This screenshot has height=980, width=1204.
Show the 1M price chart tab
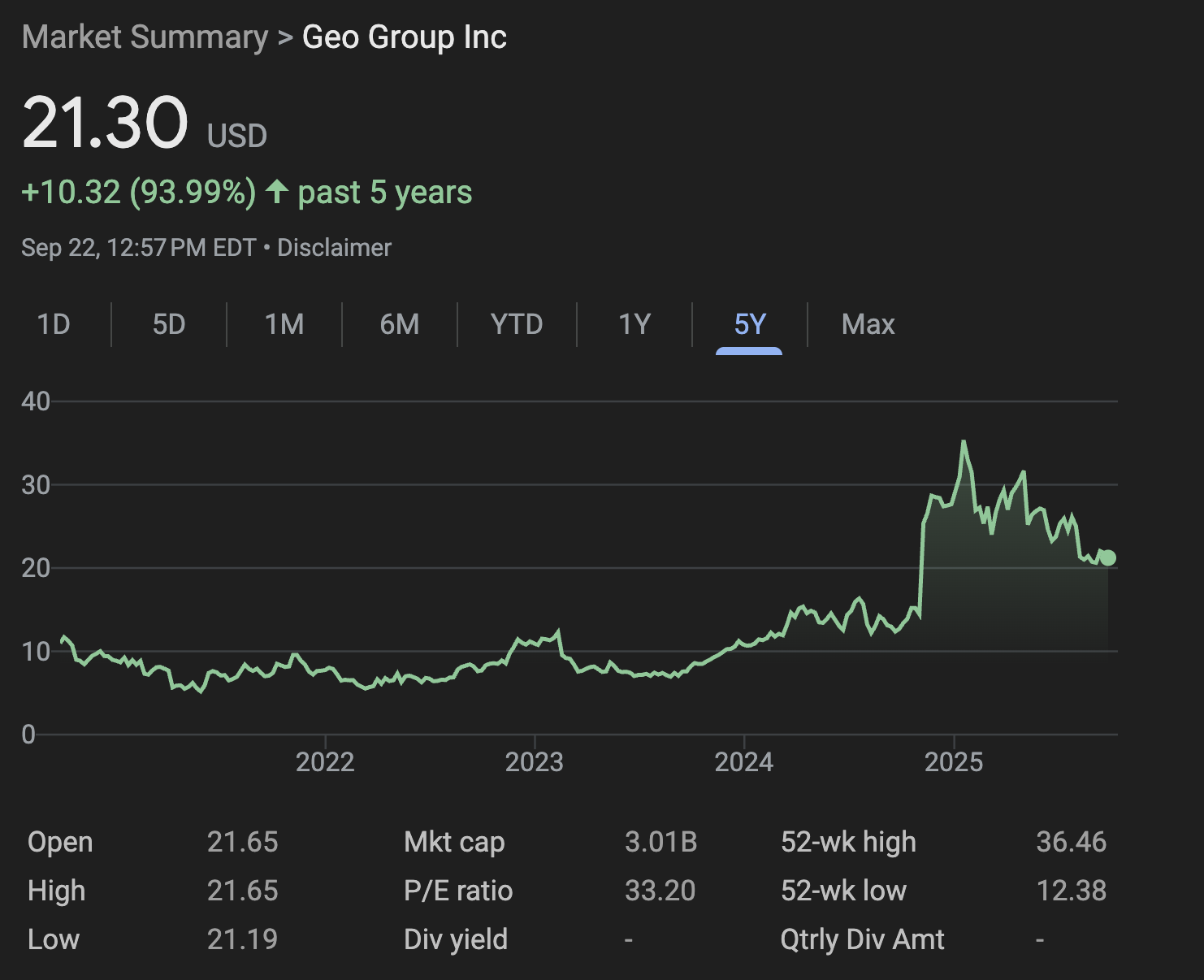284,324
